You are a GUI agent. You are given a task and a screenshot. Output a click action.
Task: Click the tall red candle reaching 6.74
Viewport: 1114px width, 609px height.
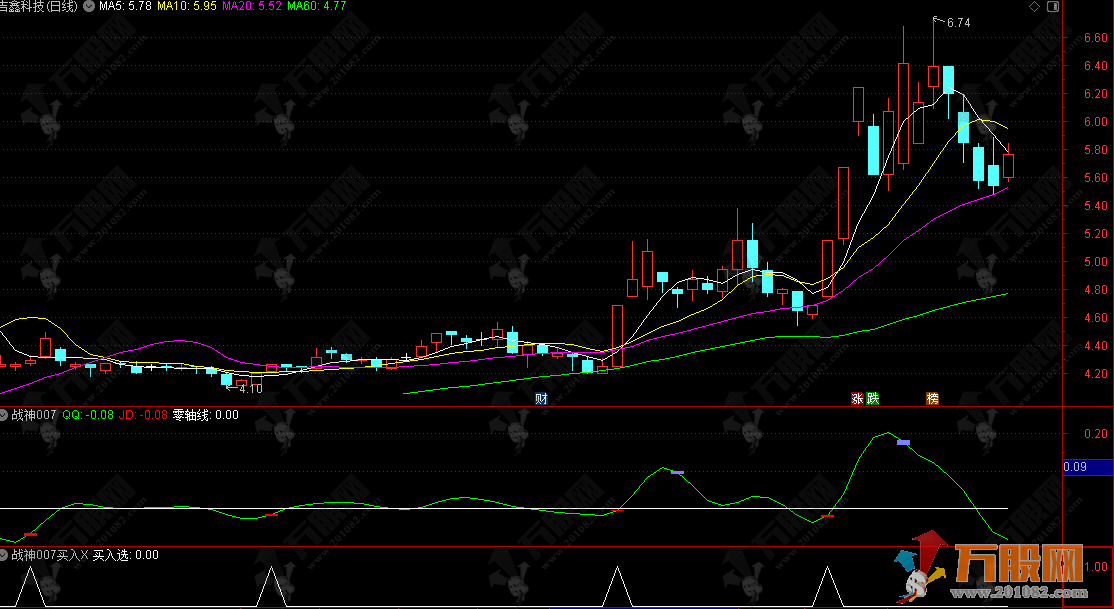pos(934,76)
